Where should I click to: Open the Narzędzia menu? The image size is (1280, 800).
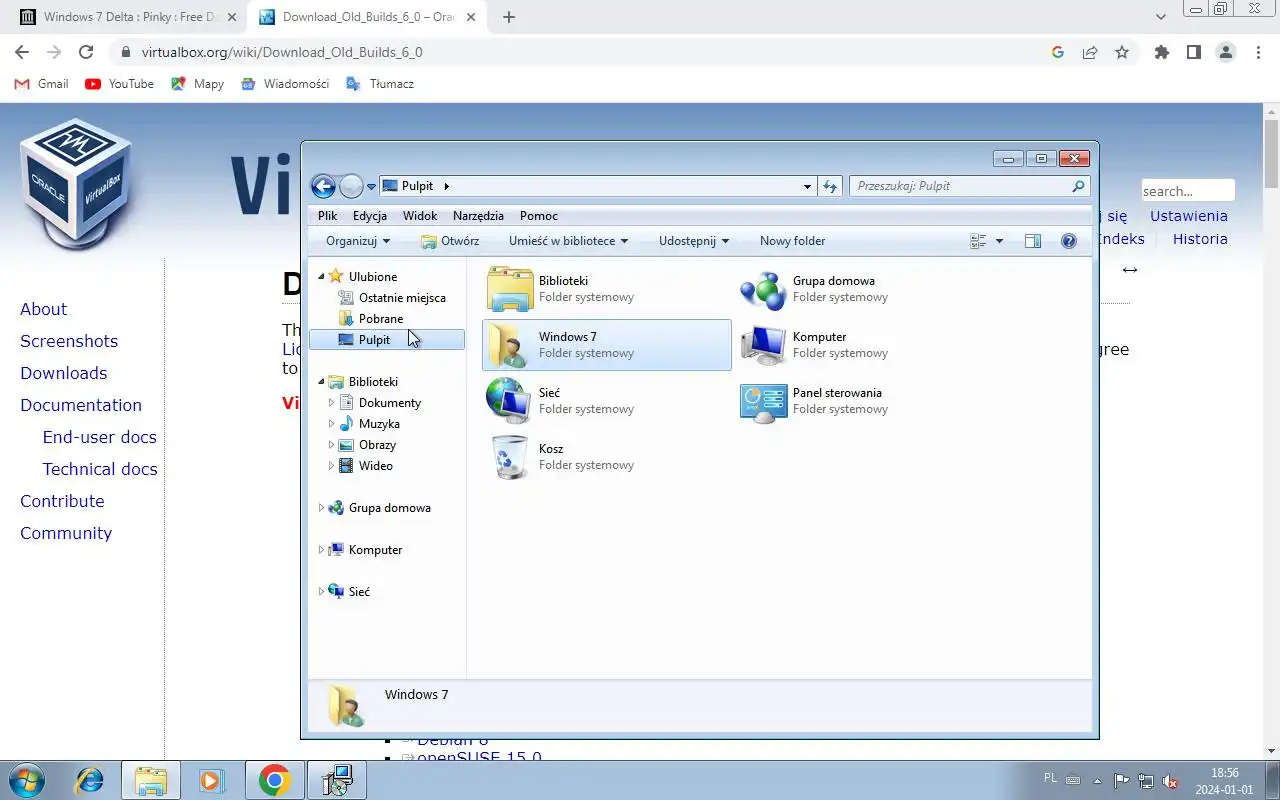point(478,216)
